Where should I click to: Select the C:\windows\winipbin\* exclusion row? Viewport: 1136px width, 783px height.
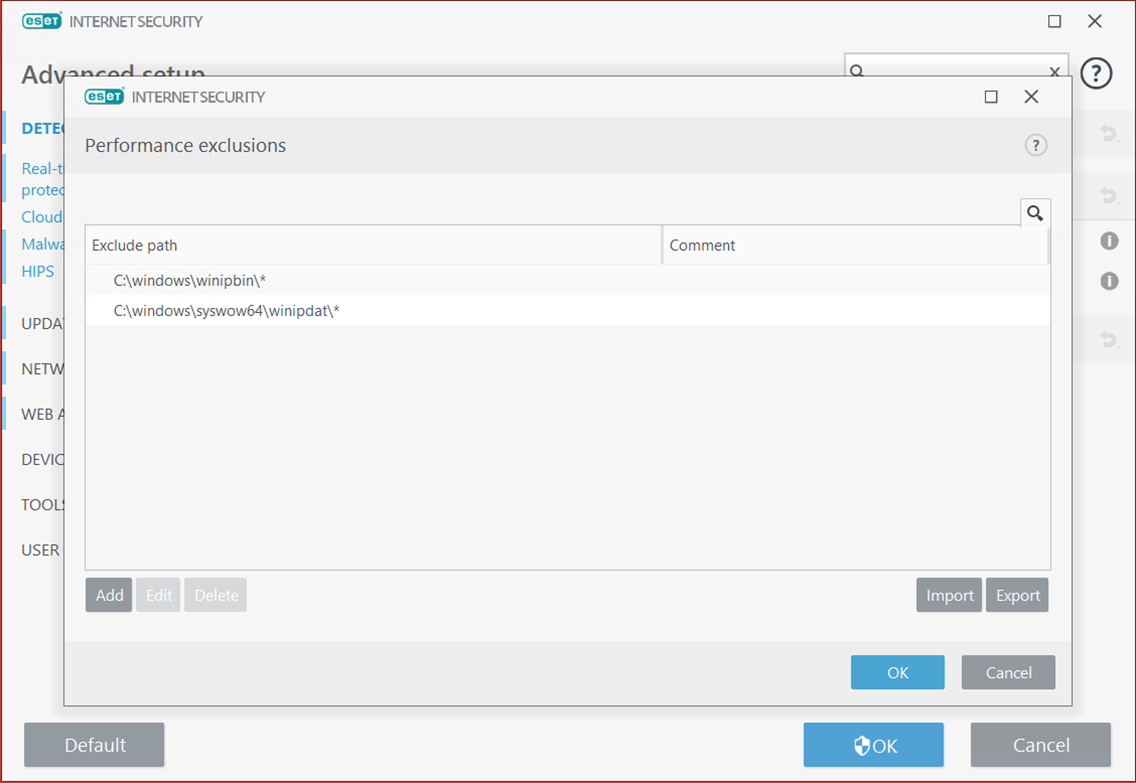coord(567,280)
